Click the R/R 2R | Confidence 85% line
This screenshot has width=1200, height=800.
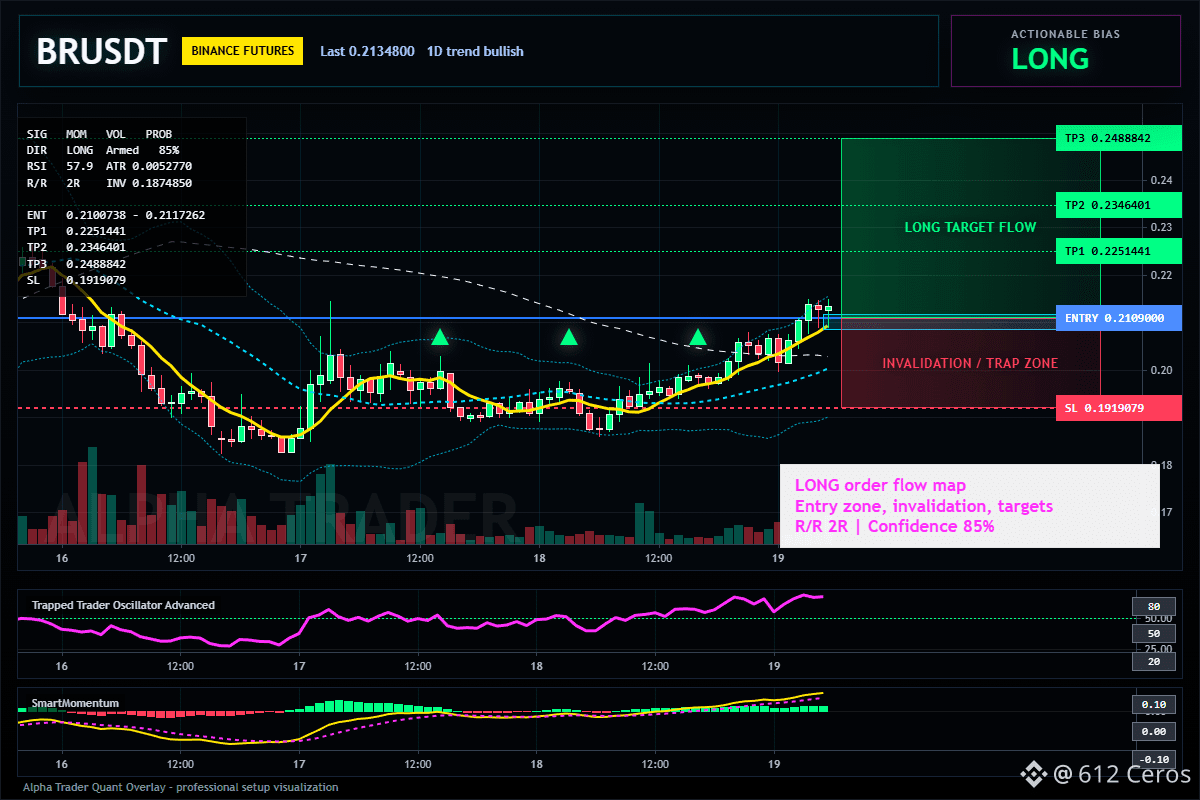click(894, 526)
